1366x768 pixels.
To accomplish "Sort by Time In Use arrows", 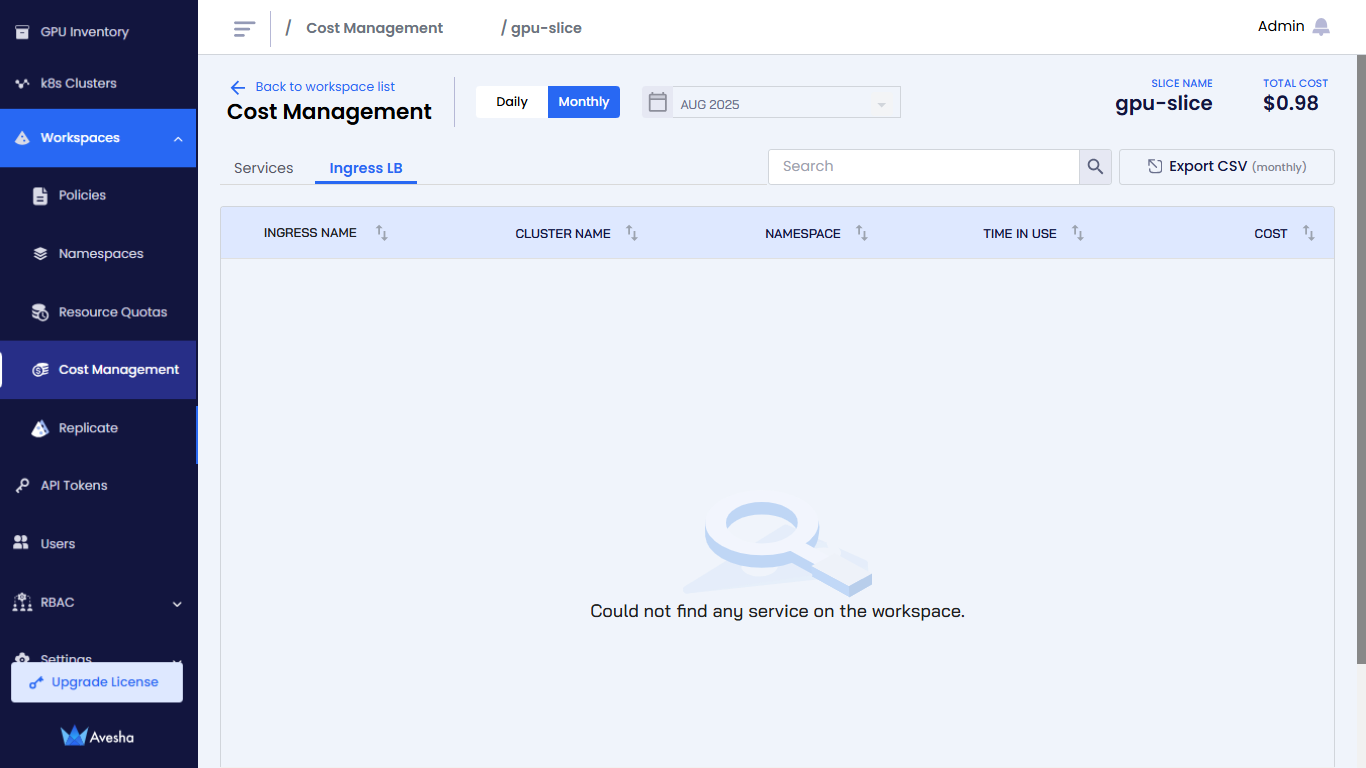I will coord(1077,233).
